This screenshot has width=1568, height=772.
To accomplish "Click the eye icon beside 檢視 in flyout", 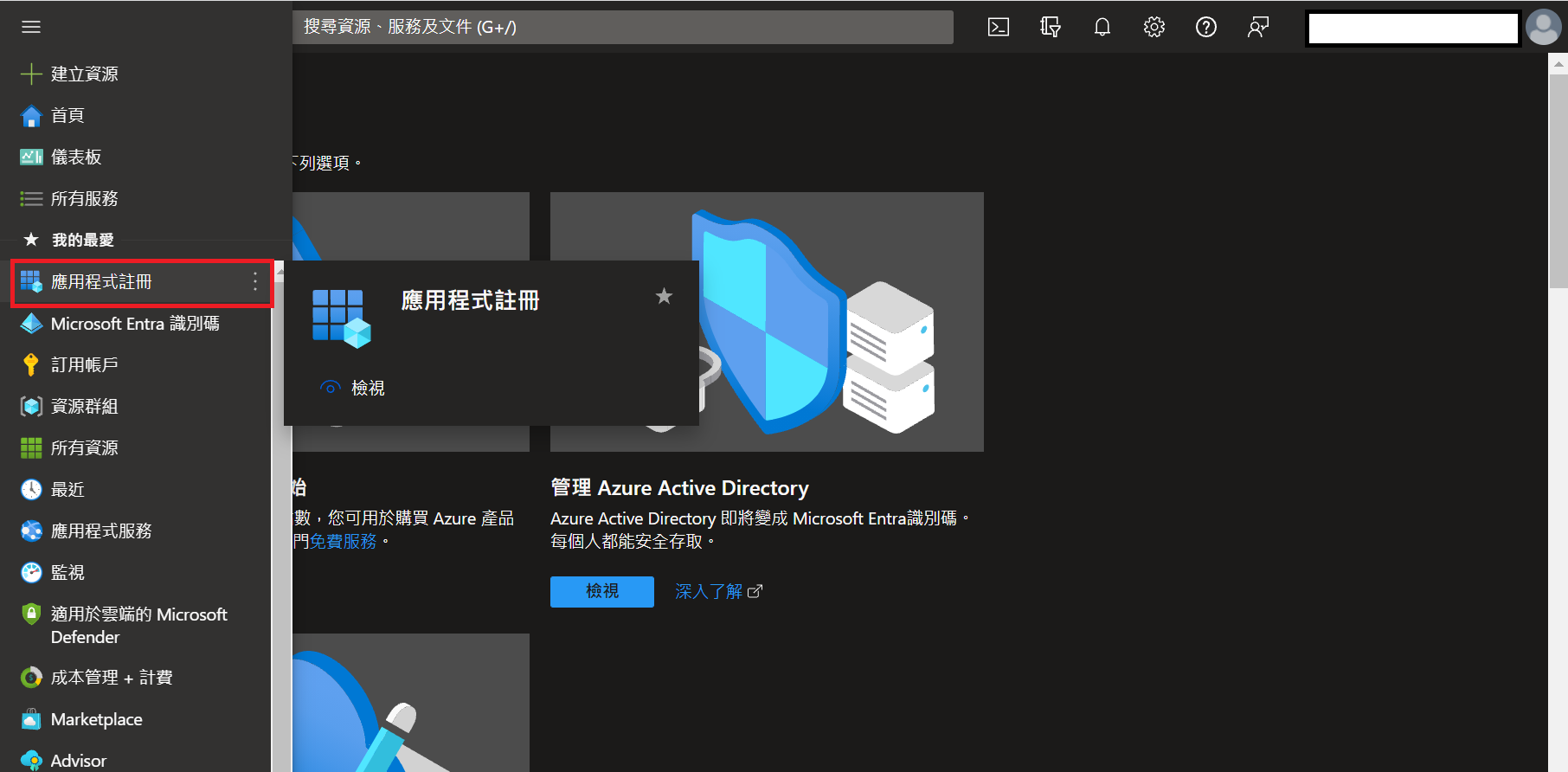I will point(330,388).
